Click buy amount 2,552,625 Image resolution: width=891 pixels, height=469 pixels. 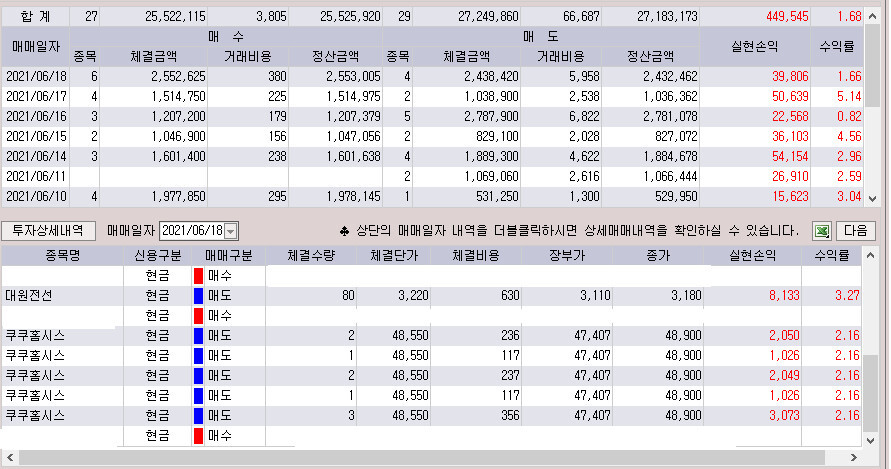click(x=178, y=76)
